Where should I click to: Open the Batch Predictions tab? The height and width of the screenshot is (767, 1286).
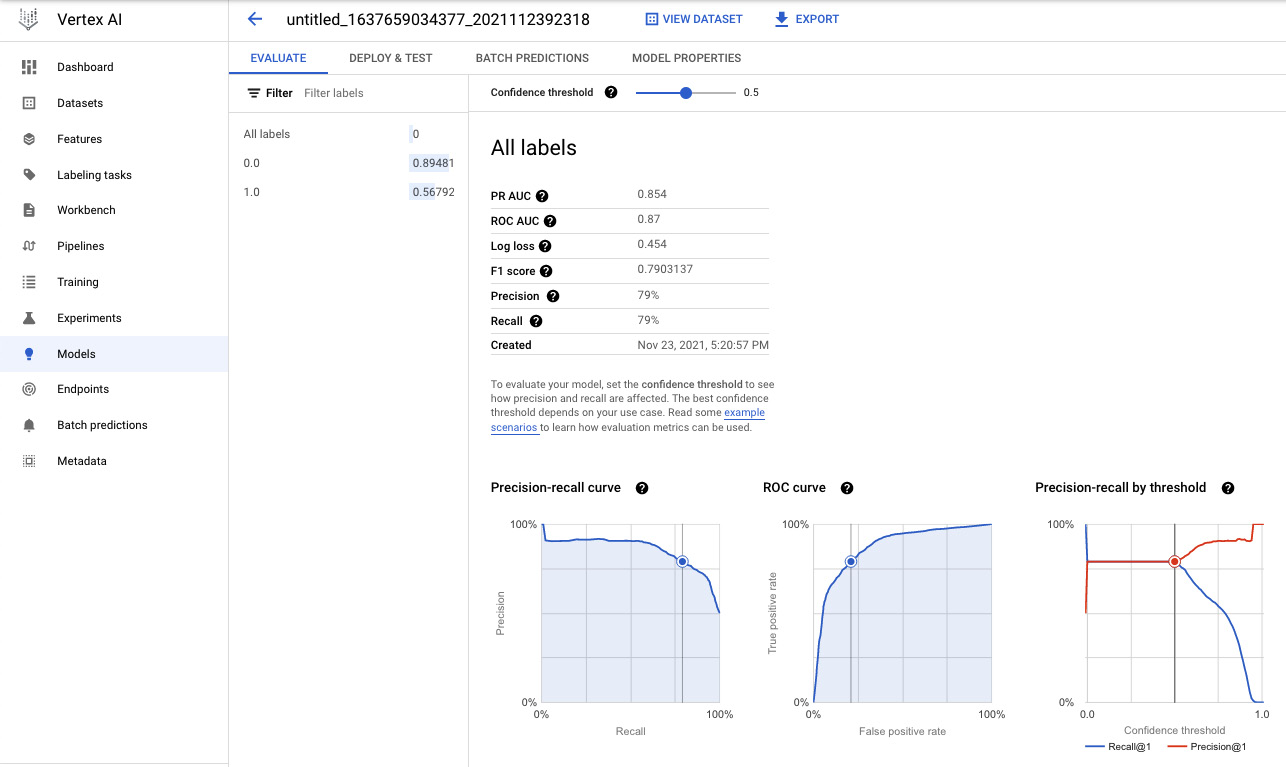click(x=532, y=58)
